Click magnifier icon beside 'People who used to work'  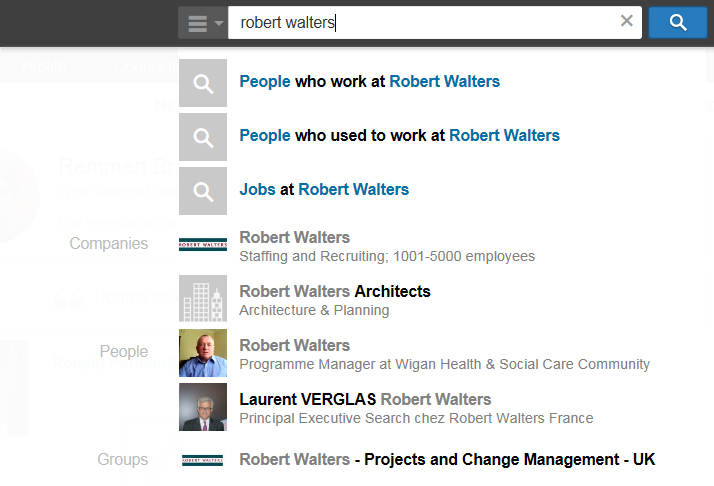(x=203, y=137)
